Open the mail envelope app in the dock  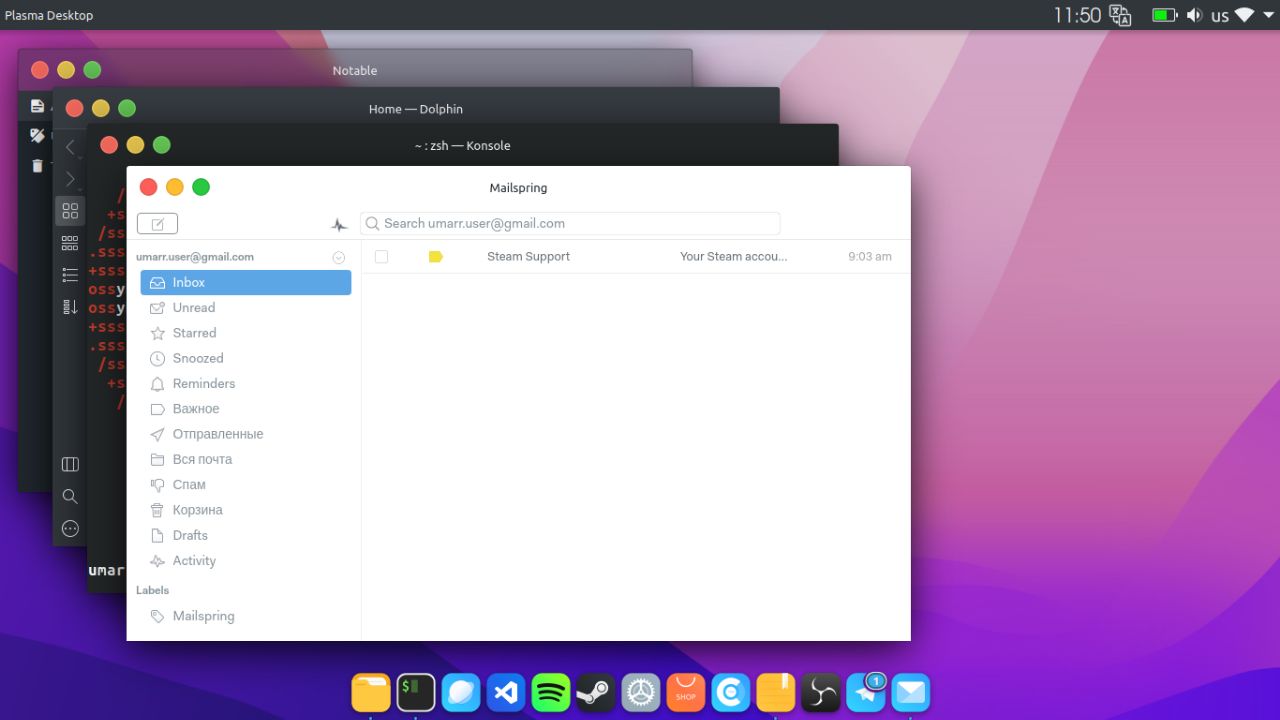tap(911, 692)
